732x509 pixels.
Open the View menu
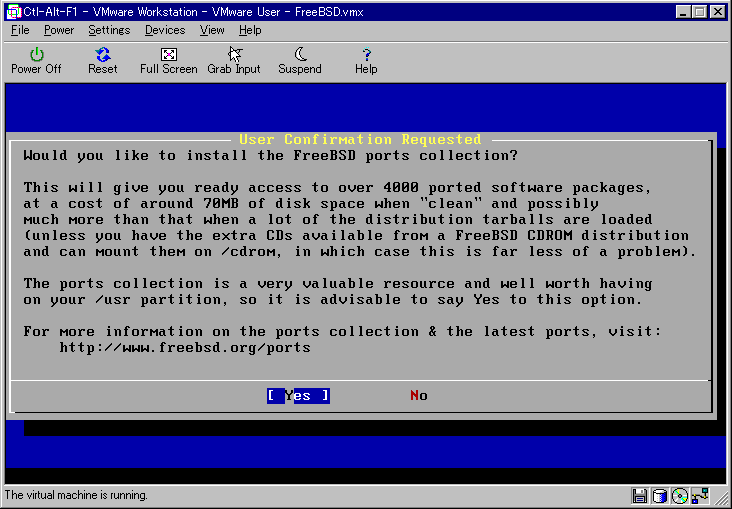pyautogui.click(x=212, y=30)
